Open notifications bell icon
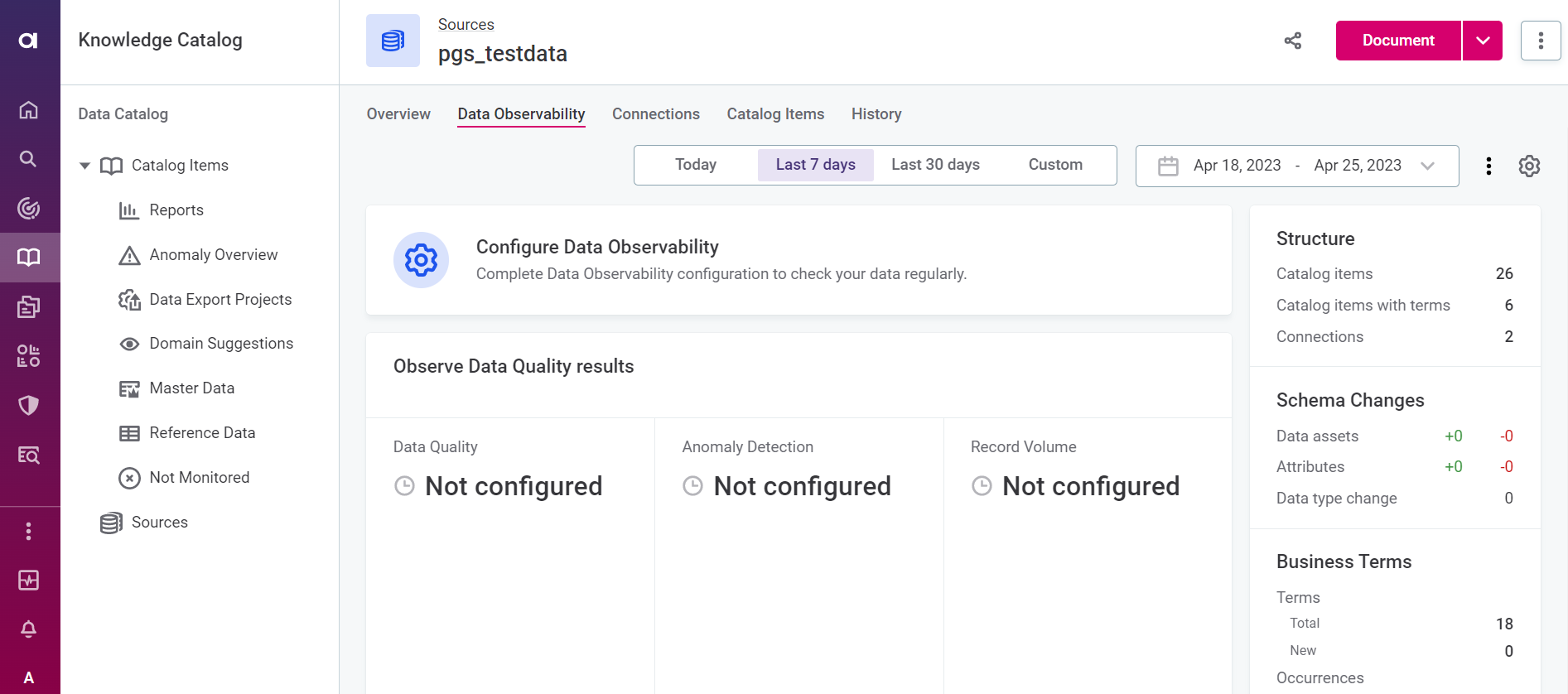This screenshot has width=1568, height=694. (29, 629)
